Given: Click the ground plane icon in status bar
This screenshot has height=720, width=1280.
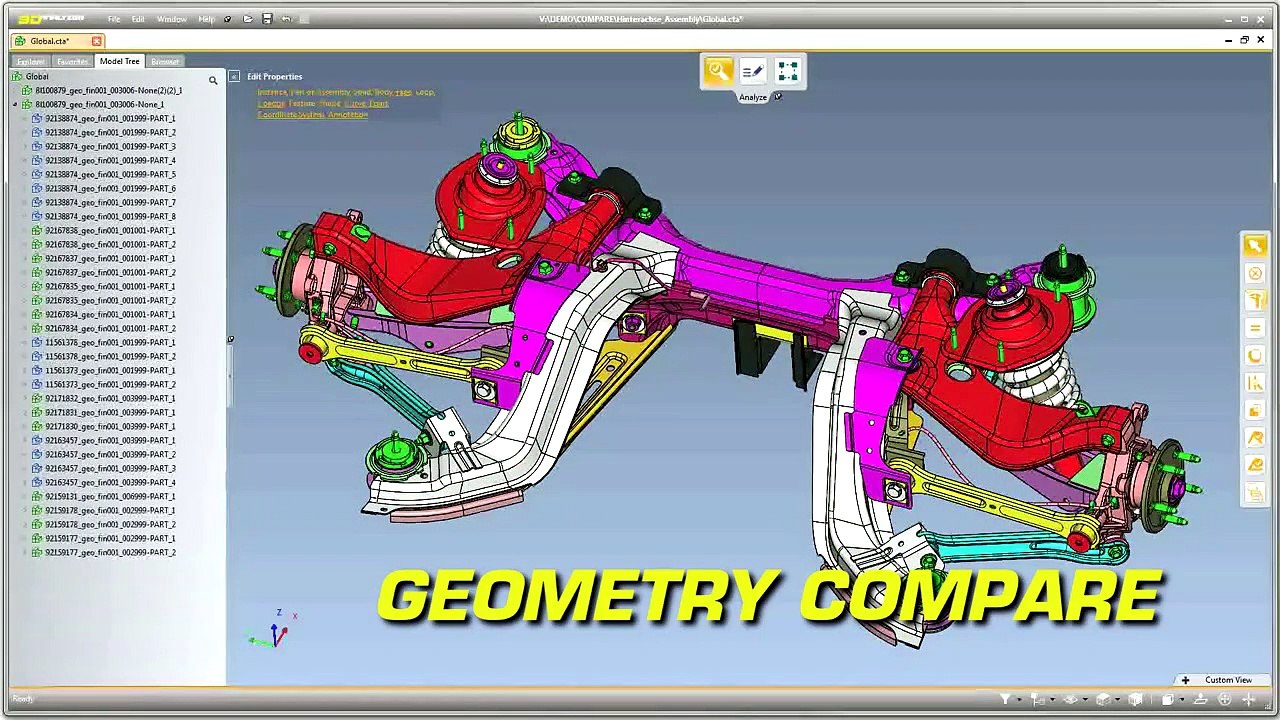Looking at the screenshot, I should [x=1200, y=699].
